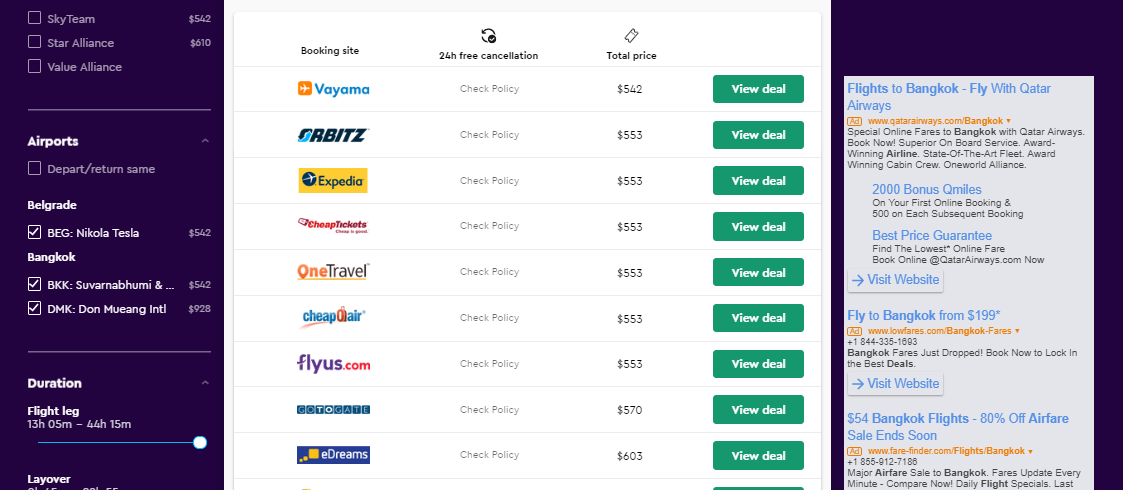Collapse the Duration filter section
The width and height of the screenshot is (1123, 490).
click(205, 383)
